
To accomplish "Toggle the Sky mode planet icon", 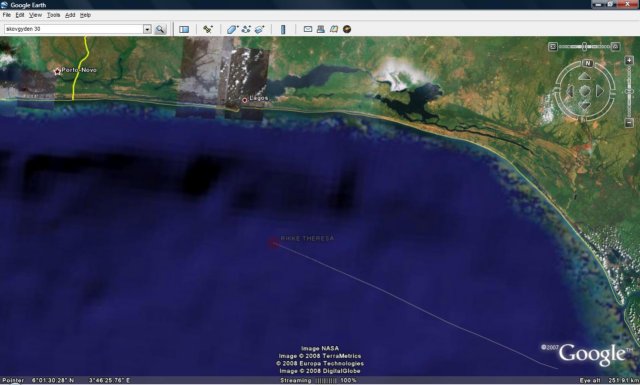I will click(347, 29).
